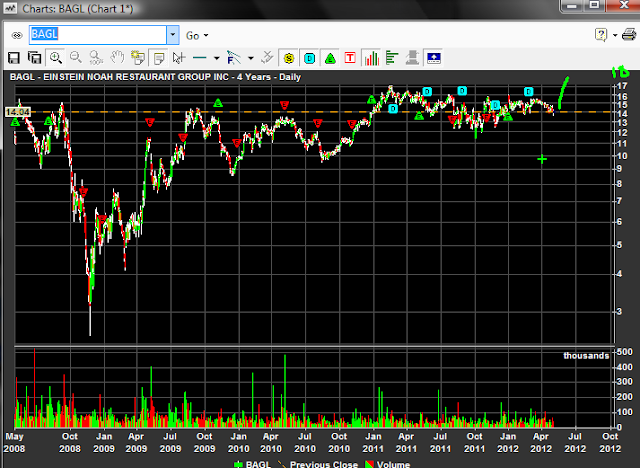The width and height of the screenshot is (640, 468).
Task: Toggle earnings E marker display
Action: coord(330,58)
